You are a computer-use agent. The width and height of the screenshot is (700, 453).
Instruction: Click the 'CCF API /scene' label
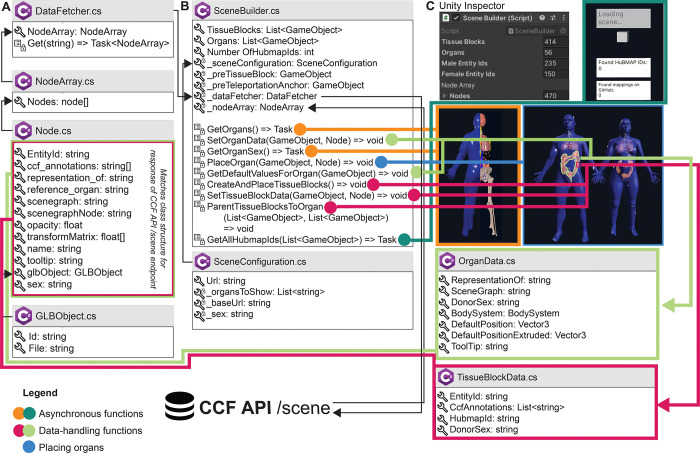point(265,407)
